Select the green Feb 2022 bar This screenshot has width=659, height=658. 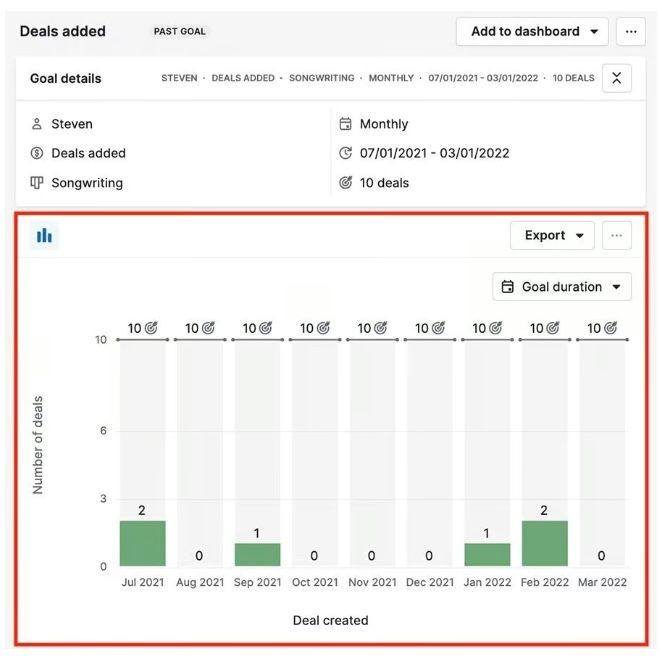[x=545, y=543]
